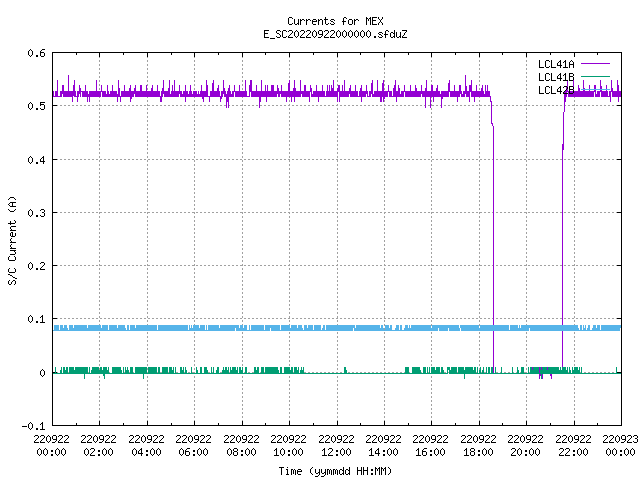Click the y-axis tick value 0.4
Image resolution: width=640 pixels, height=480 pixels.
(x=36, y=160)
